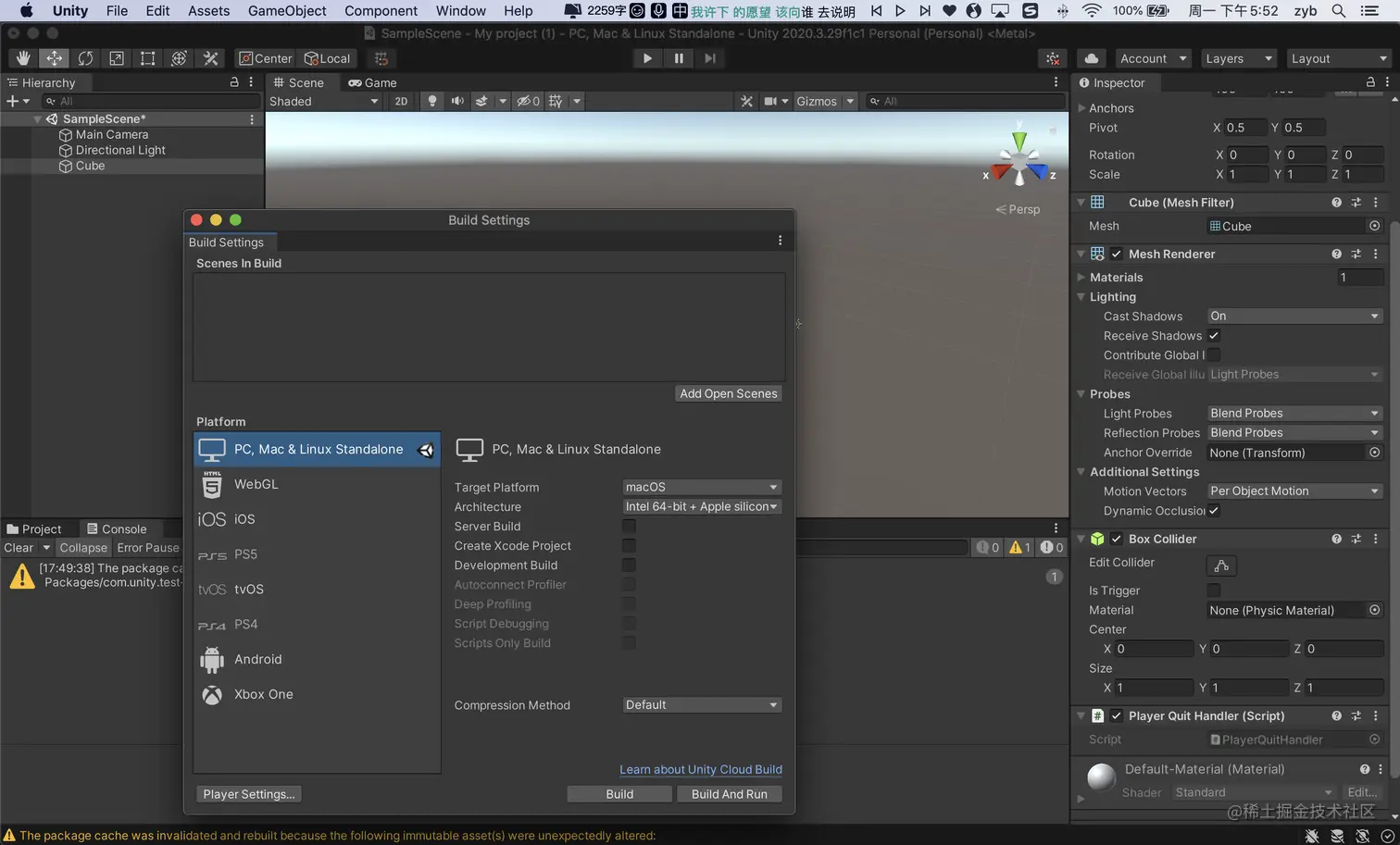This screenshot has width=1400, height=845.
Task: Toggle Dynamic Occlusion checkbox
Action: click(x=1214, y=510)
